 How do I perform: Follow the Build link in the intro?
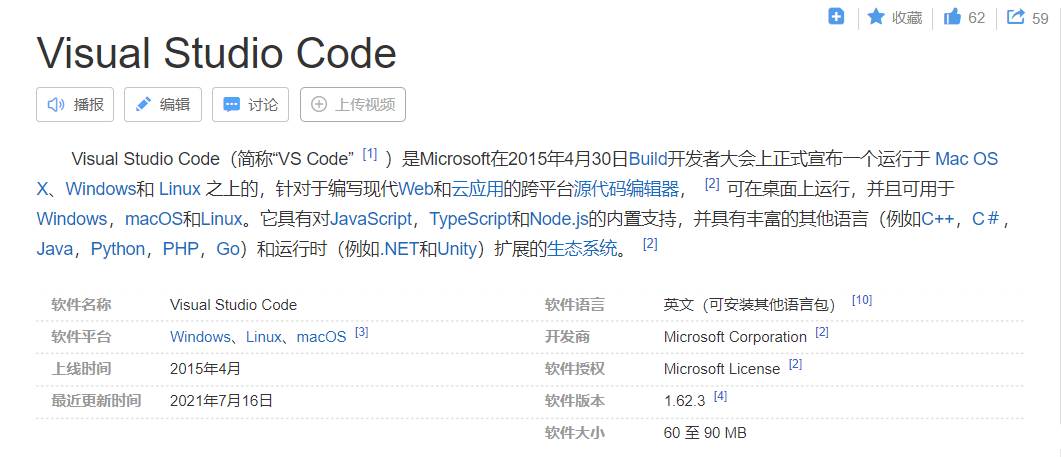click(648, 160)
